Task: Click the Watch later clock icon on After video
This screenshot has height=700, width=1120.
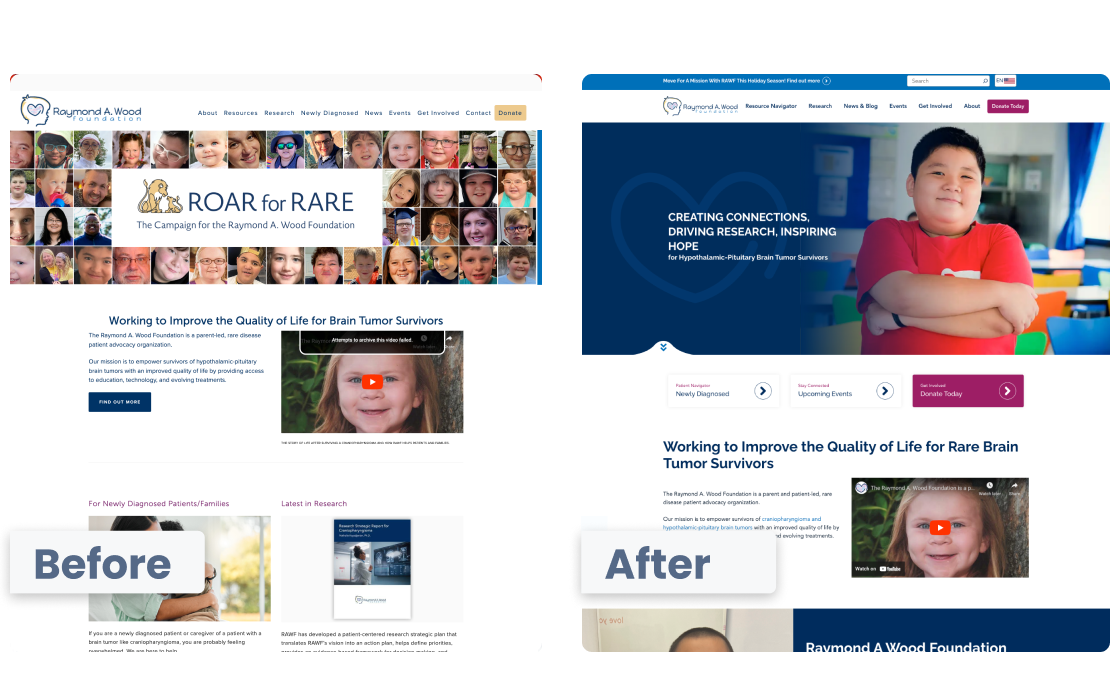Action: 990,486
